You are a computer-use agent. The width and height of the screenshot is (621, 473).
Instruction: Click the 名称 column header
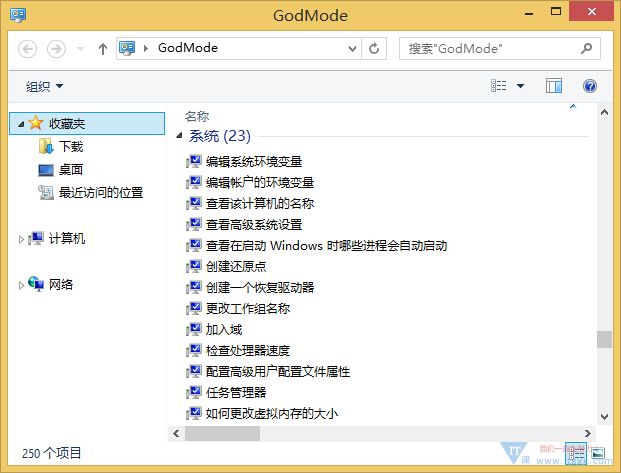197,116
